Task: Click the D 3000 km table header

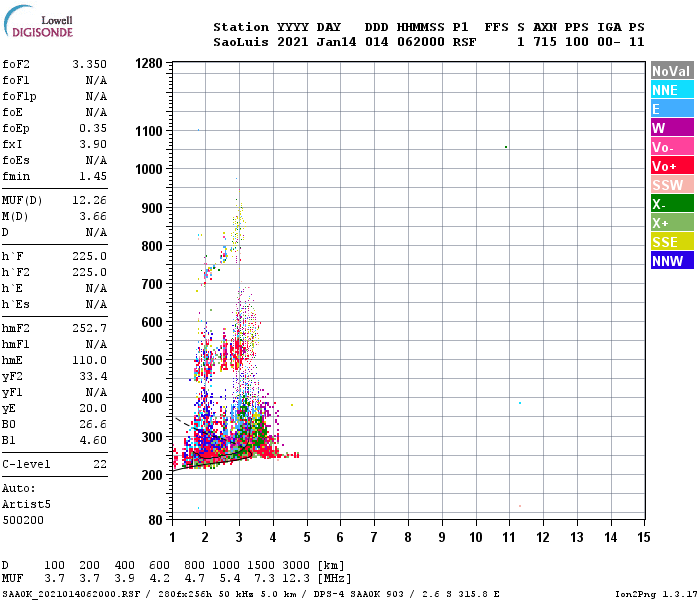Action: [x=296, y=565]
